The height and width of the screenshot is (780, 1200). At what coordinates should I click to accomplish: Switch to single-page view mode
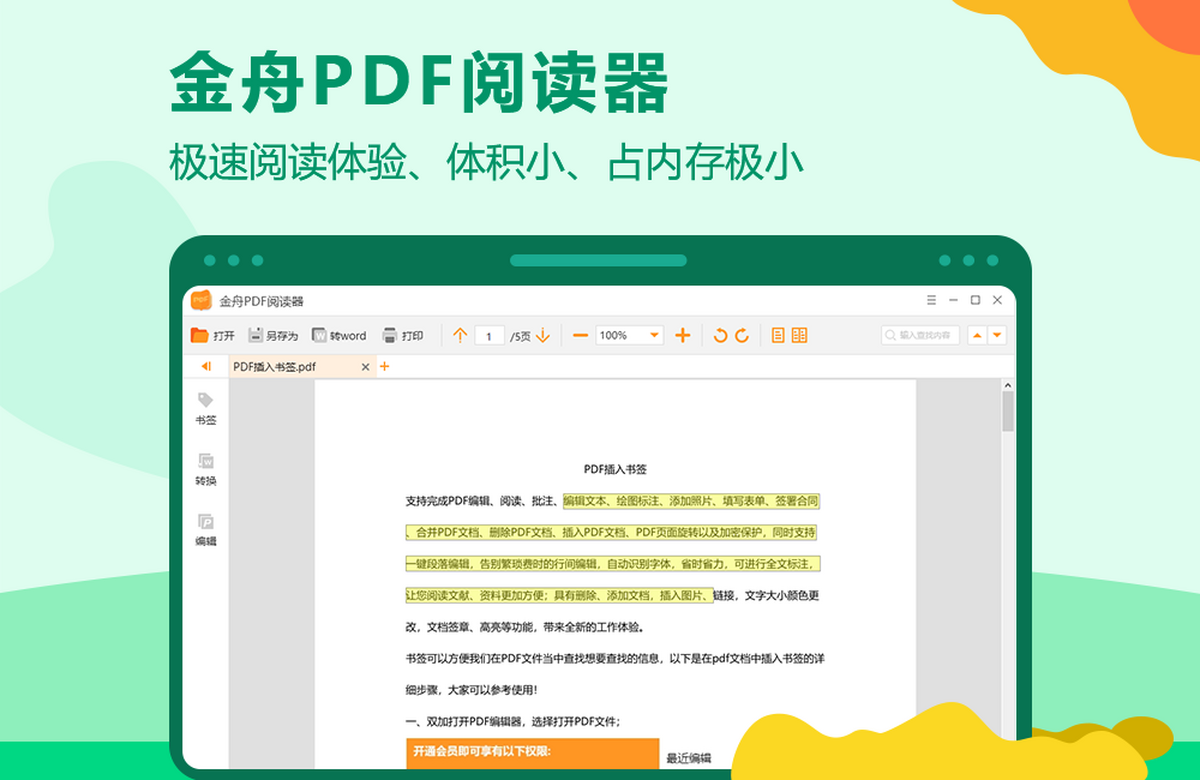778,336
